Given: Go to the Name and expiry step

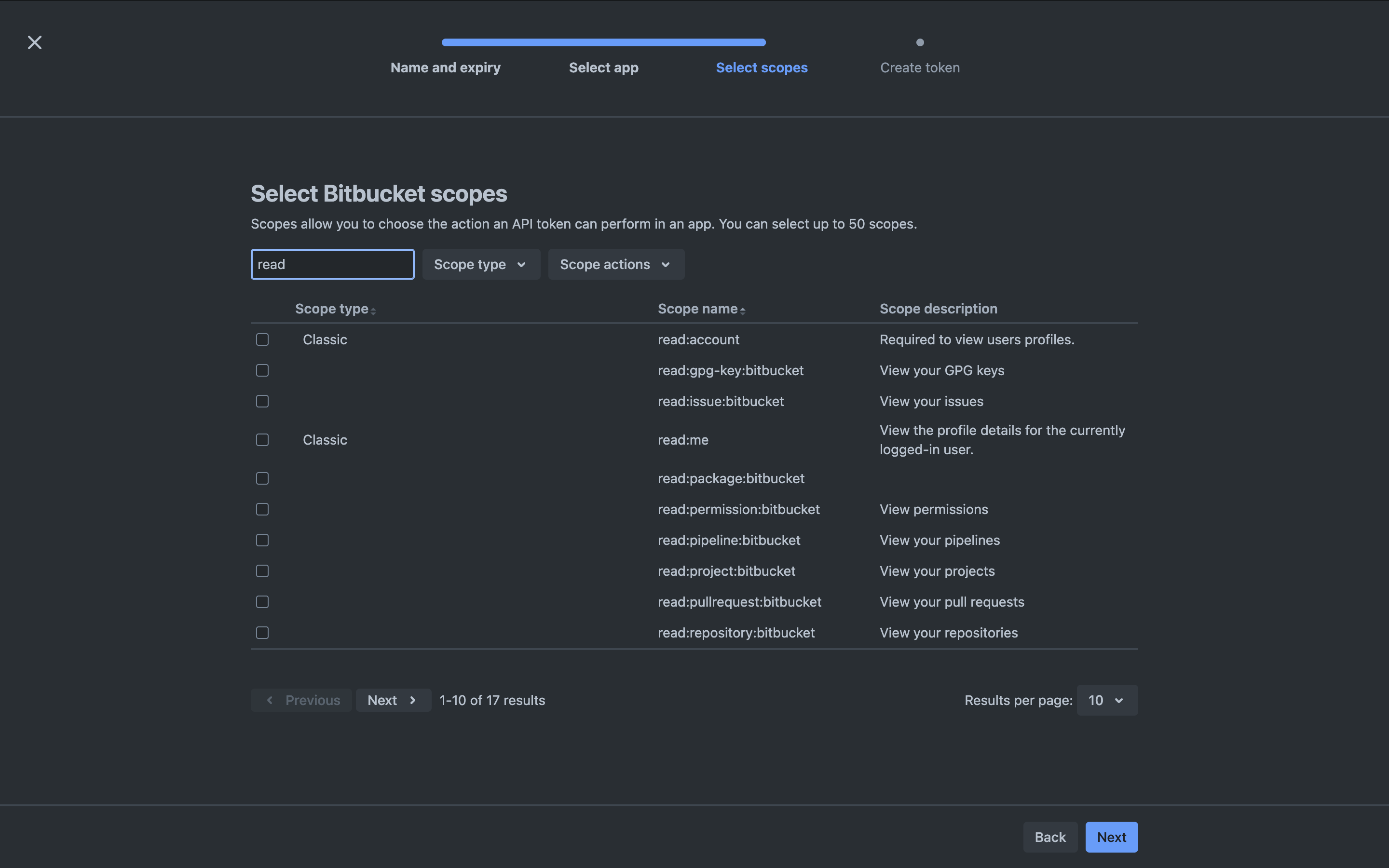Looking at the screenshot, I should [x=445, y=67].
